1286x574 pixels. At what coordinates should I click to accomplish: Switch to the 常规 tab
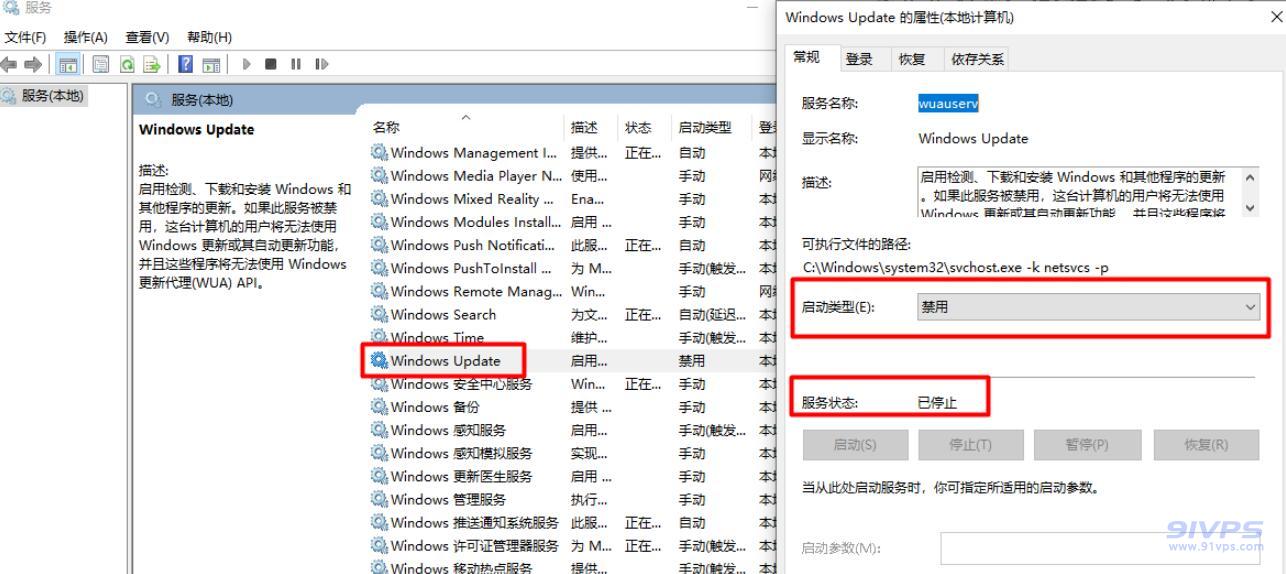tap(806, 58)
